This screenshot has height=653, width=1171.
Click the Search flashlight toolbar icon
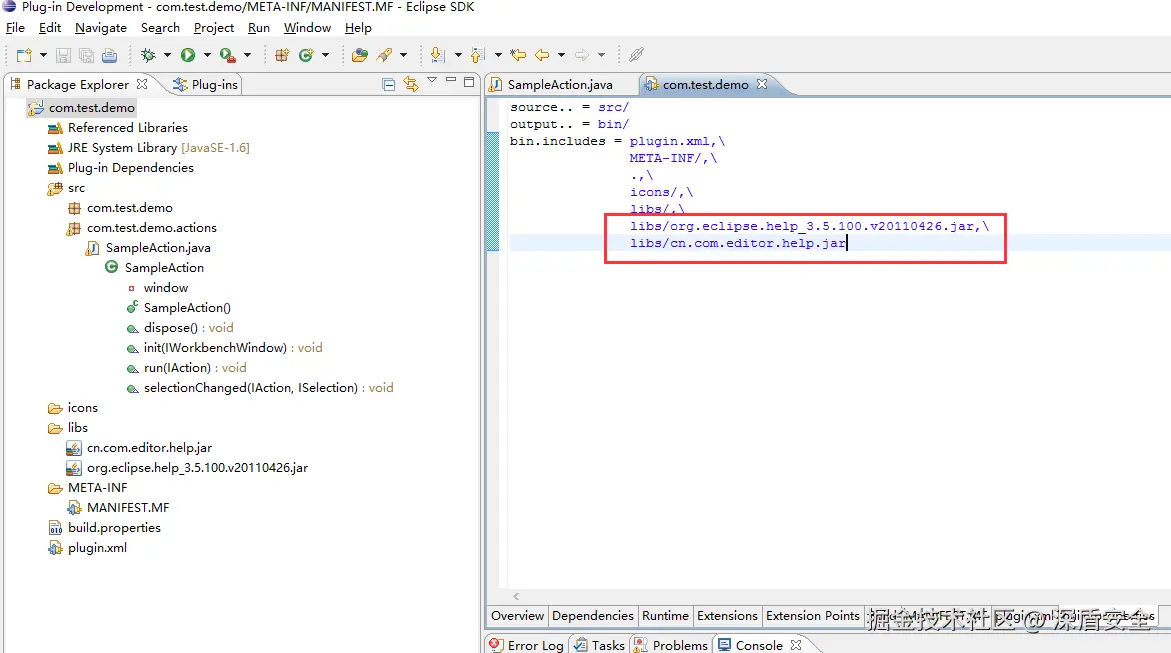pos(385,55)
